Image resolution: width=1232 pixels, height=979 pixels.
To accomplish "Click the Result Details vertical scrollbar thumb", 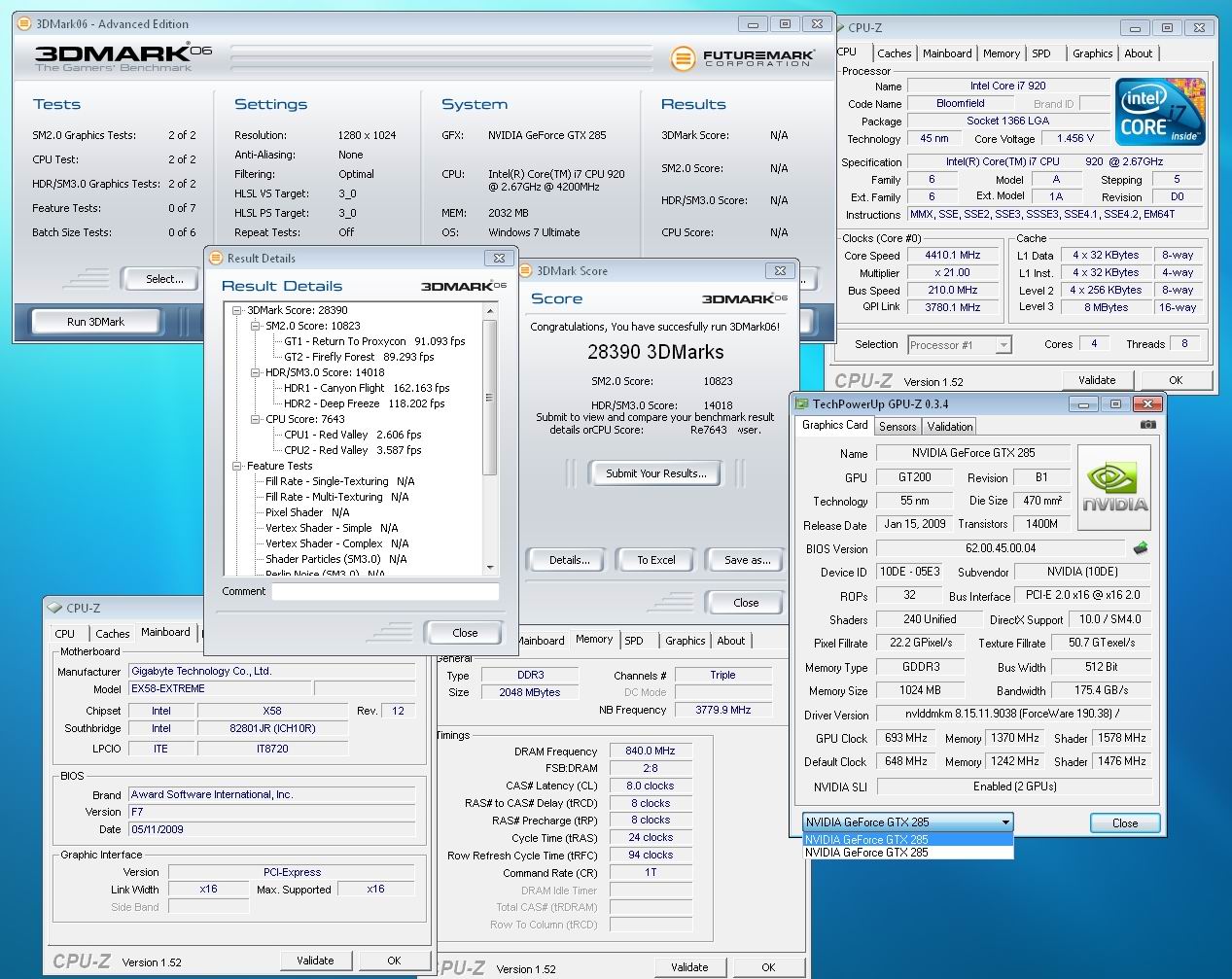I will [x=489, y=397].
